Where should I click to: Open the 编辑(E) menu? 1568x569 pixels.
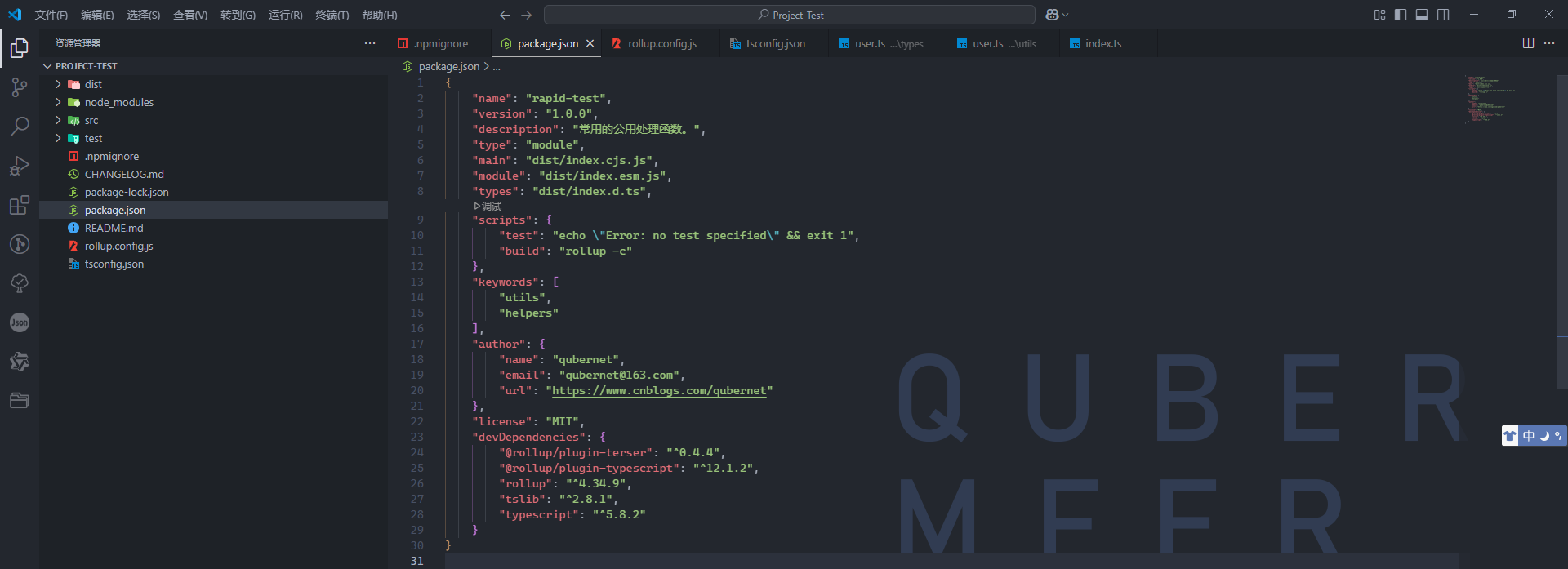point(97,15)
